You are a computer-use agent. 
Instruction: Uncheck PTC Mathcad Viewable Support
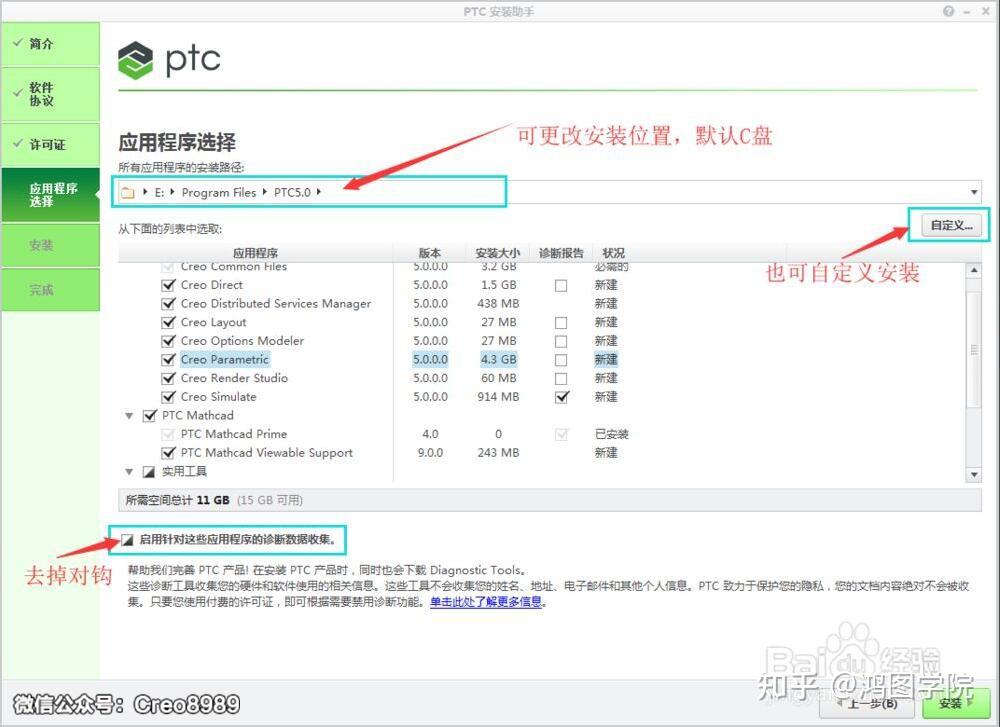[168, 453]
